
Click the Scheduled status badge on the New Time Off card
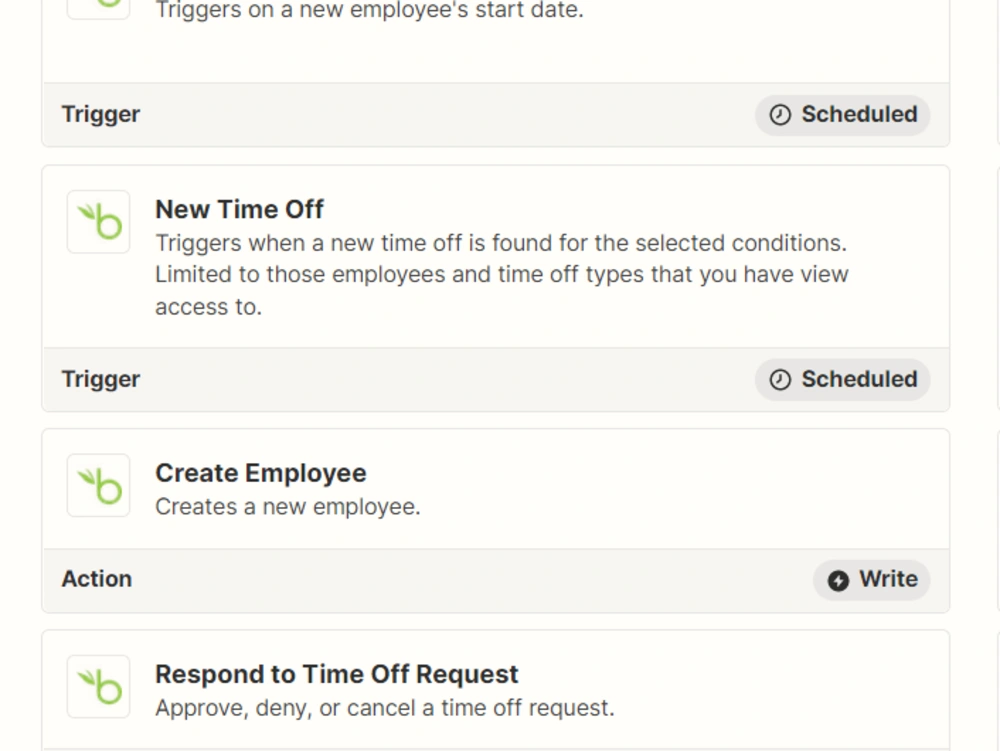click(841, 380)
